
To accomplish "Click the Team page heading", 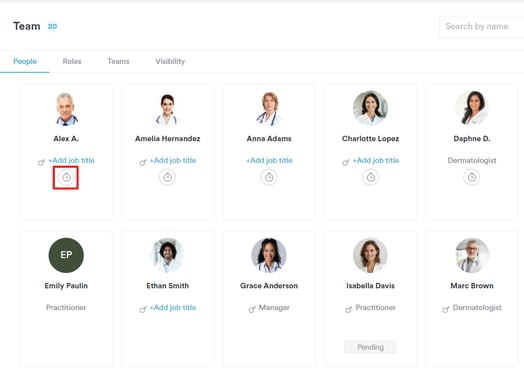I will (27, 26).
